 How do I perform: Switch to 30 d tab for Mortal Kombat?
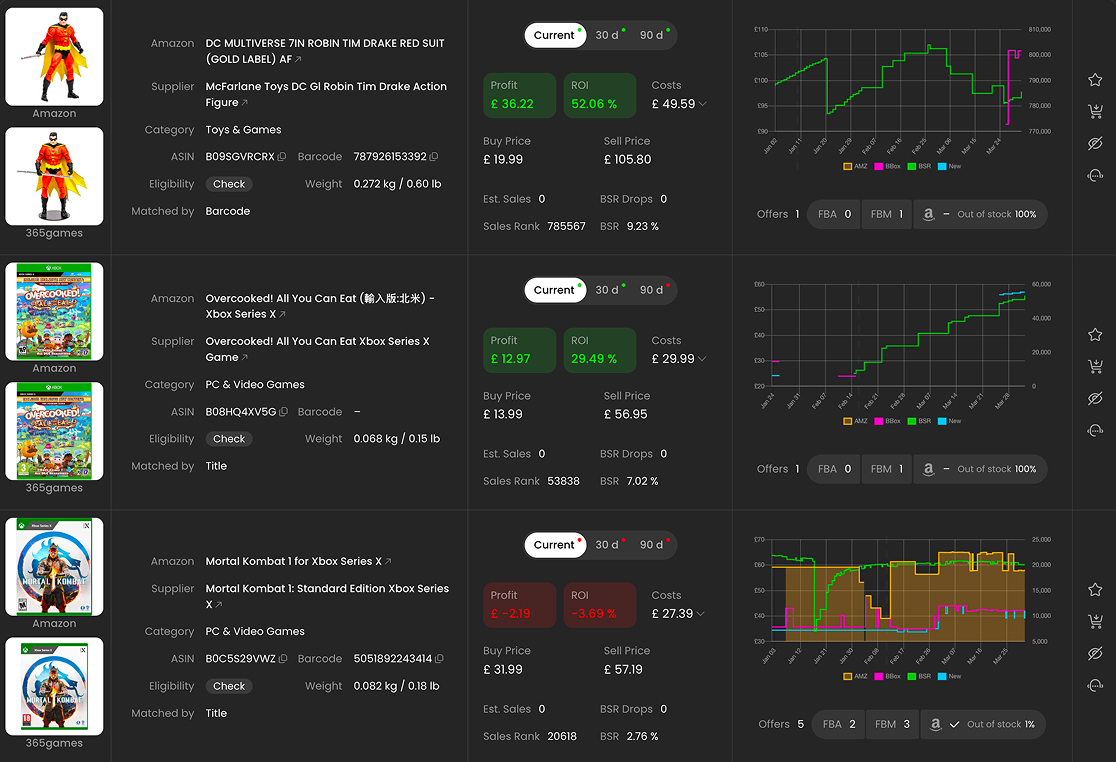(609, 544)
